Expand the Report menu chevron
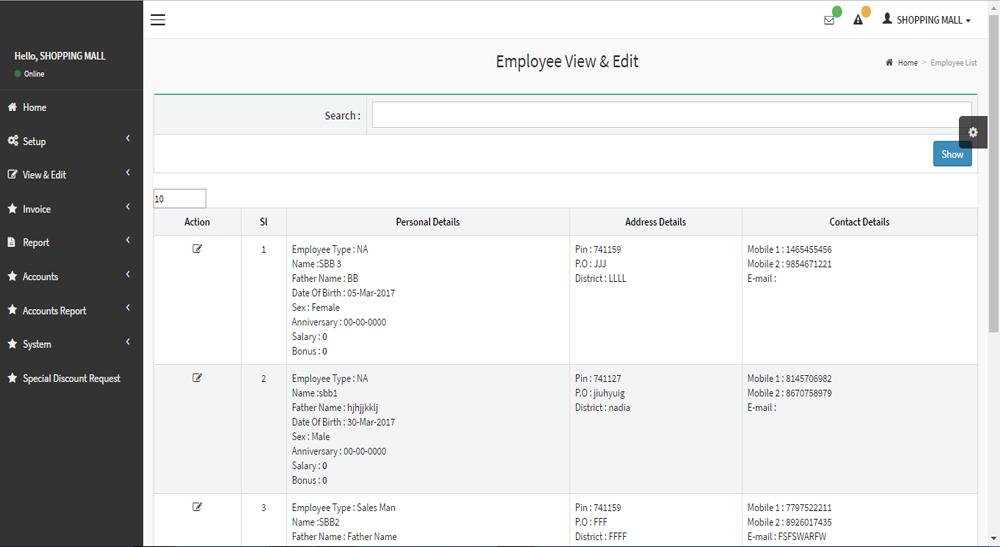Screen dimensions: 1000x547 pyautogui.click(x=128, y=240)
